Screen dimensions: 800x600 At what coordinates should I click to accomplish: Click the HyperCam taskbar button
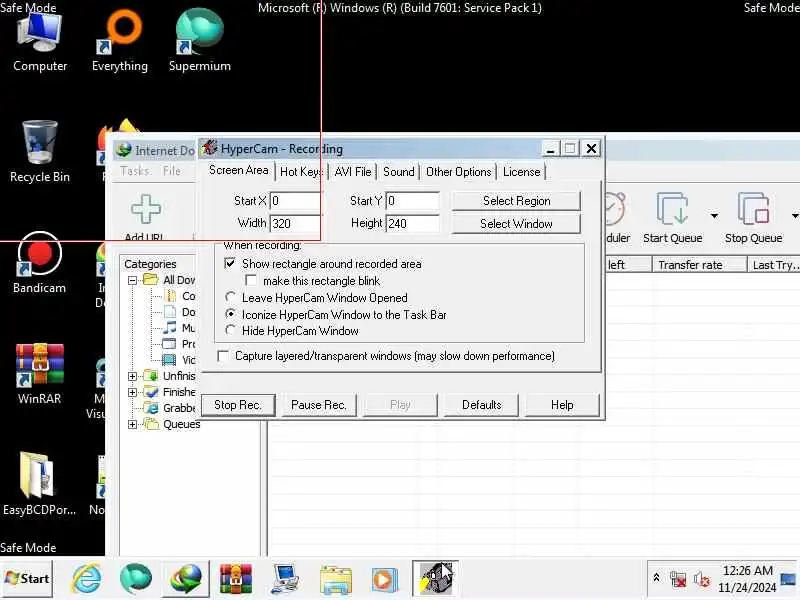pos(435,579)
